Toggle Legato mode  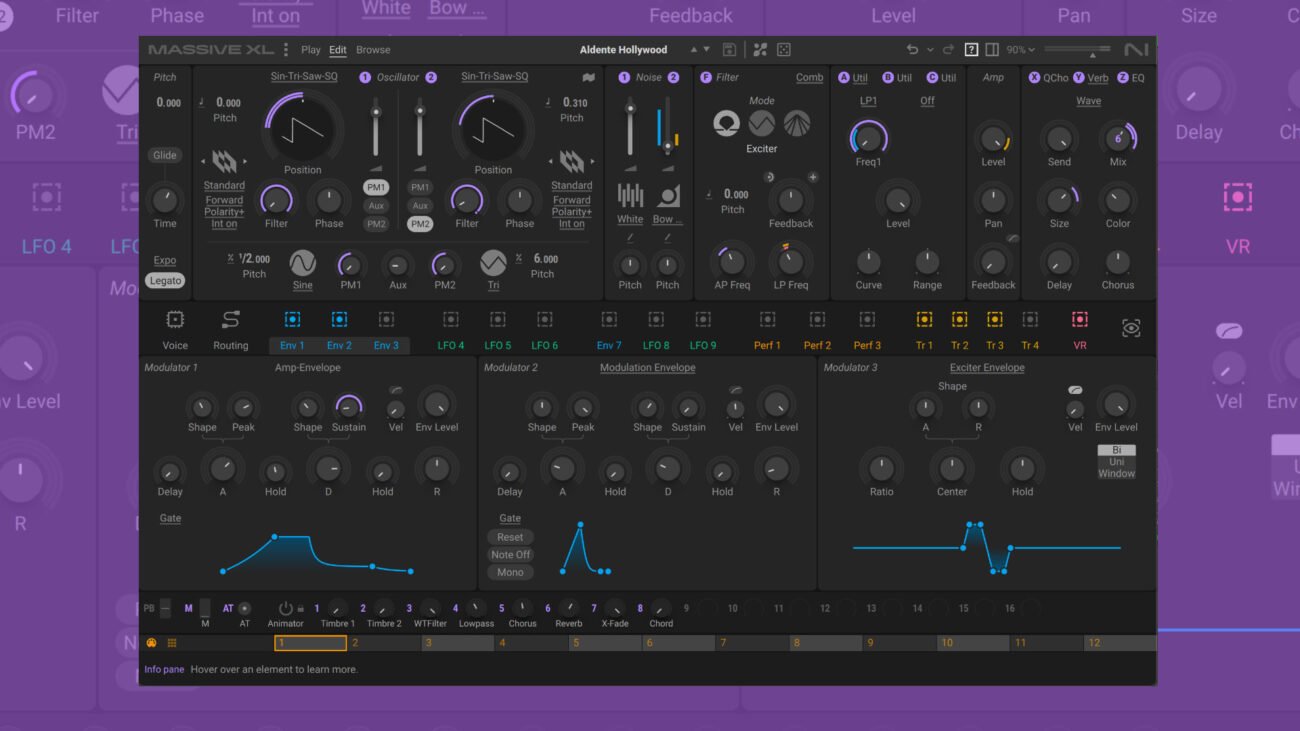[165, 281]
